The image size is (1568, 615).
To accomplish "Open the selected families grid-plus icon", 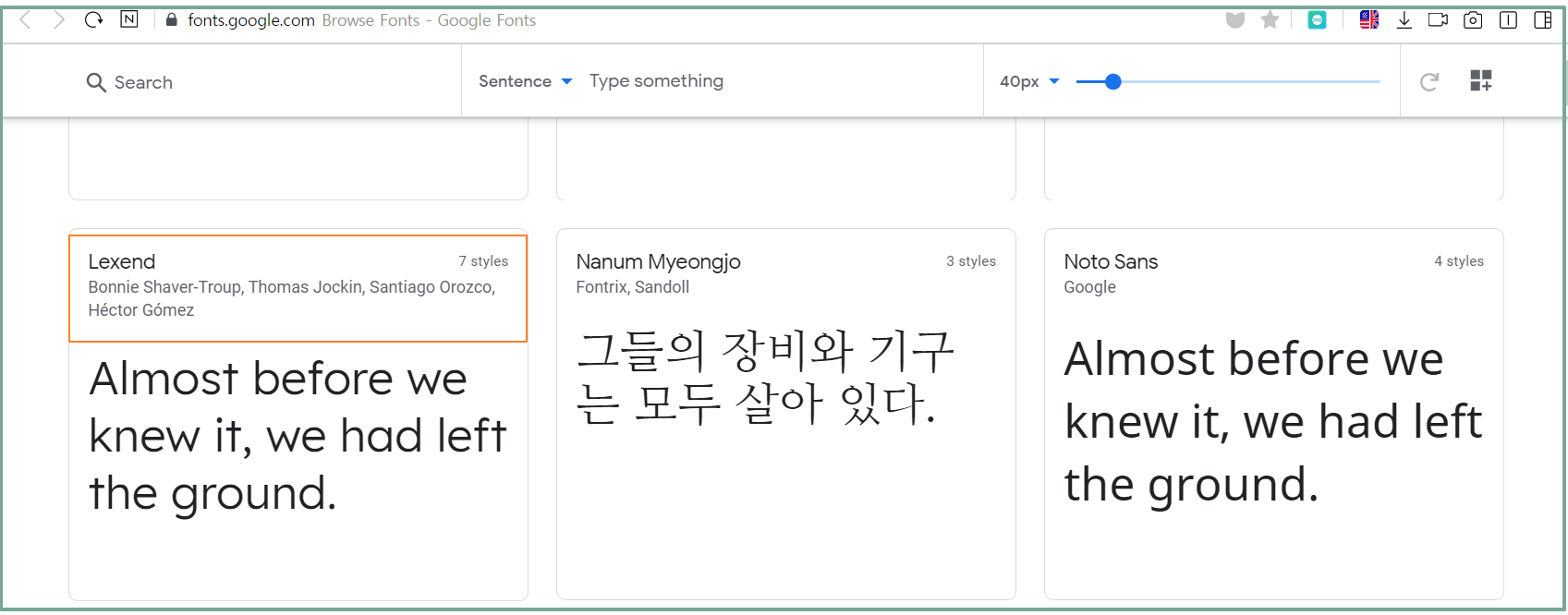I will (1481, 81).
